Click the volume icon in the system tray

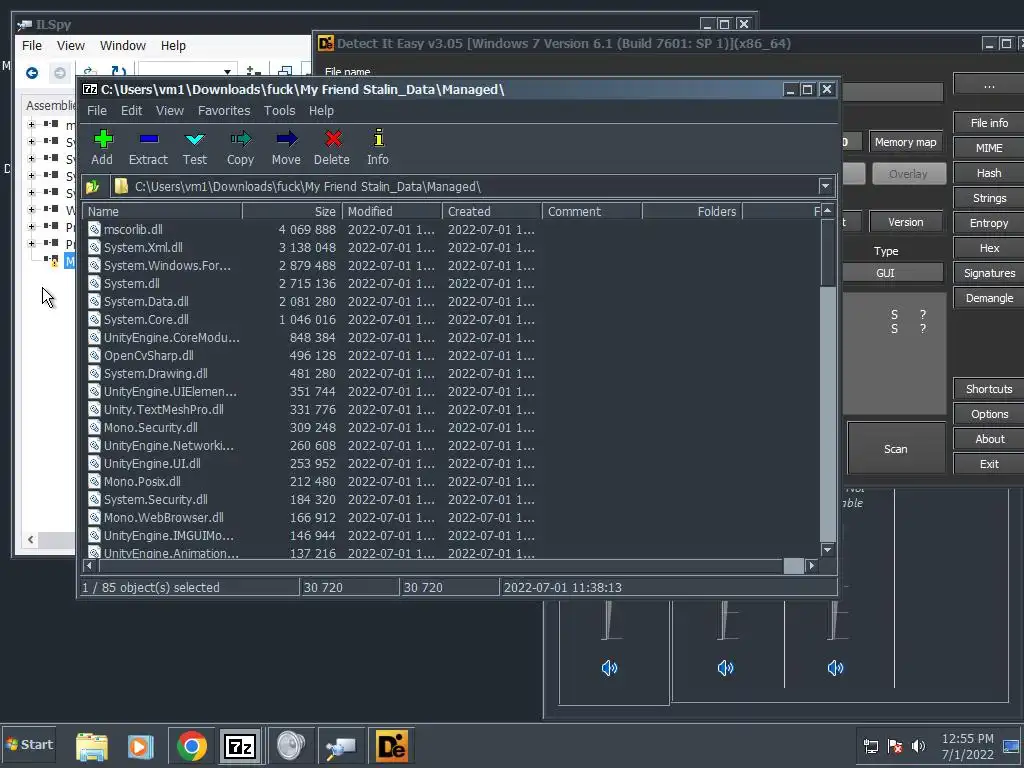pos(919,746)
